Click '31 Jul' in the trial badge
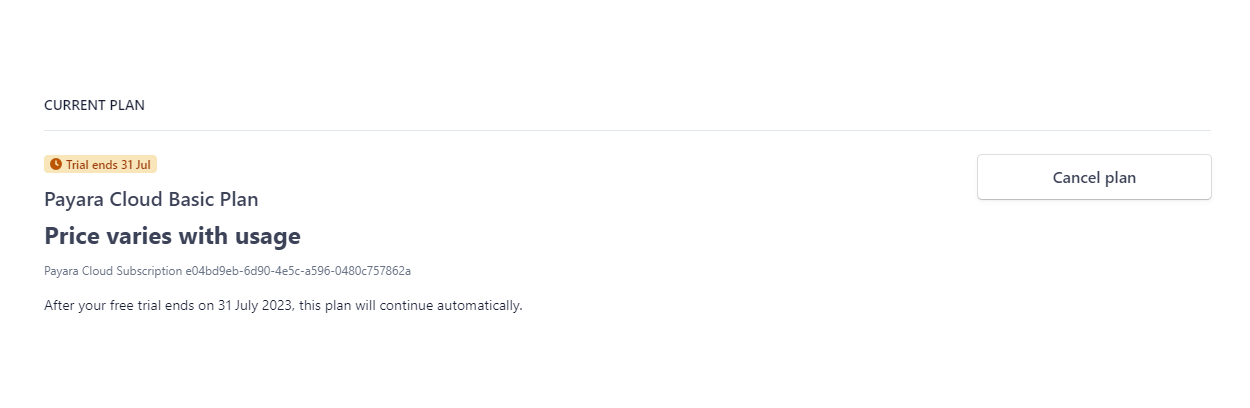 [x=135, y=164]
